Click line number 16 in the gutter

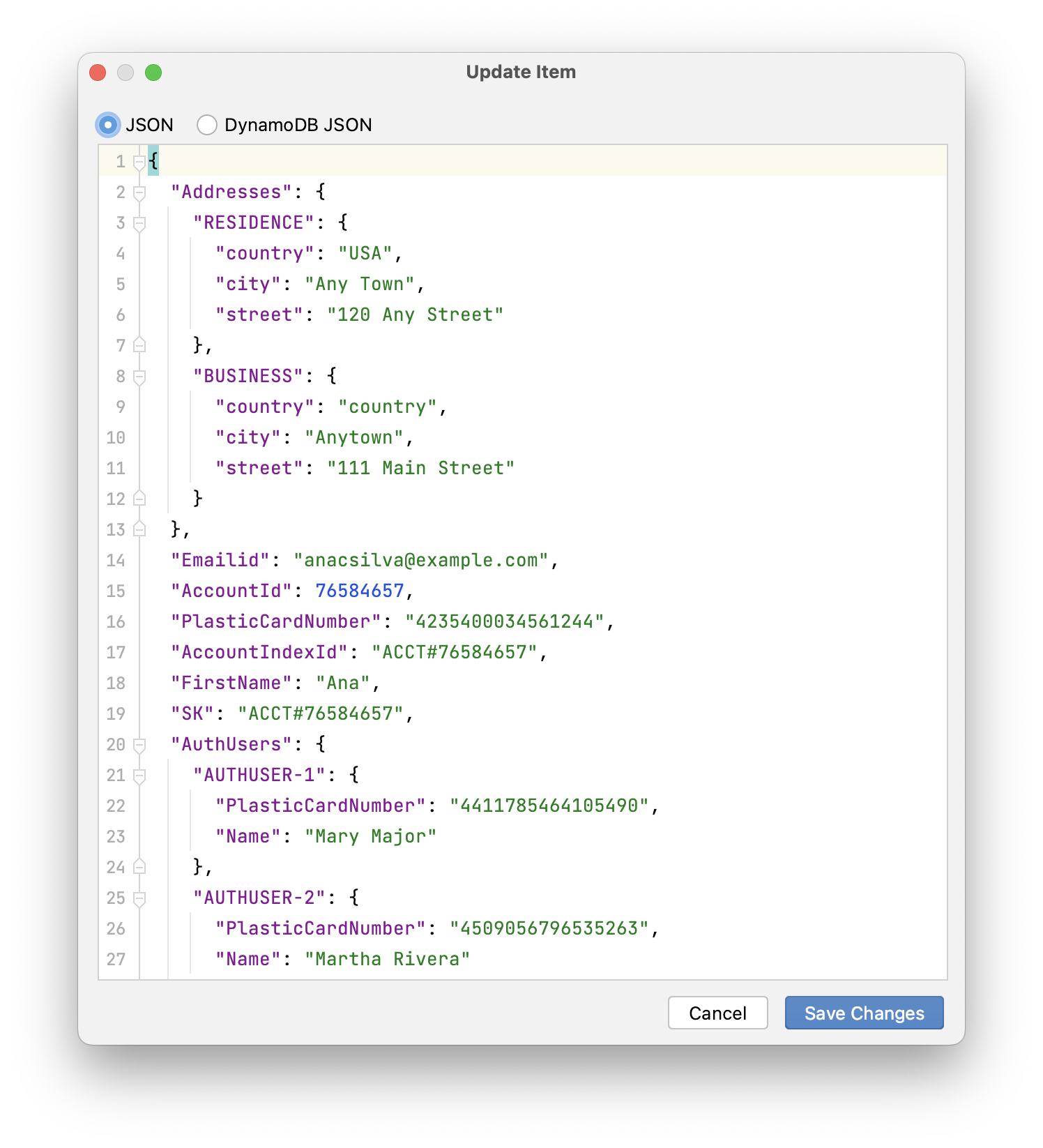click(x=116, y=621)
